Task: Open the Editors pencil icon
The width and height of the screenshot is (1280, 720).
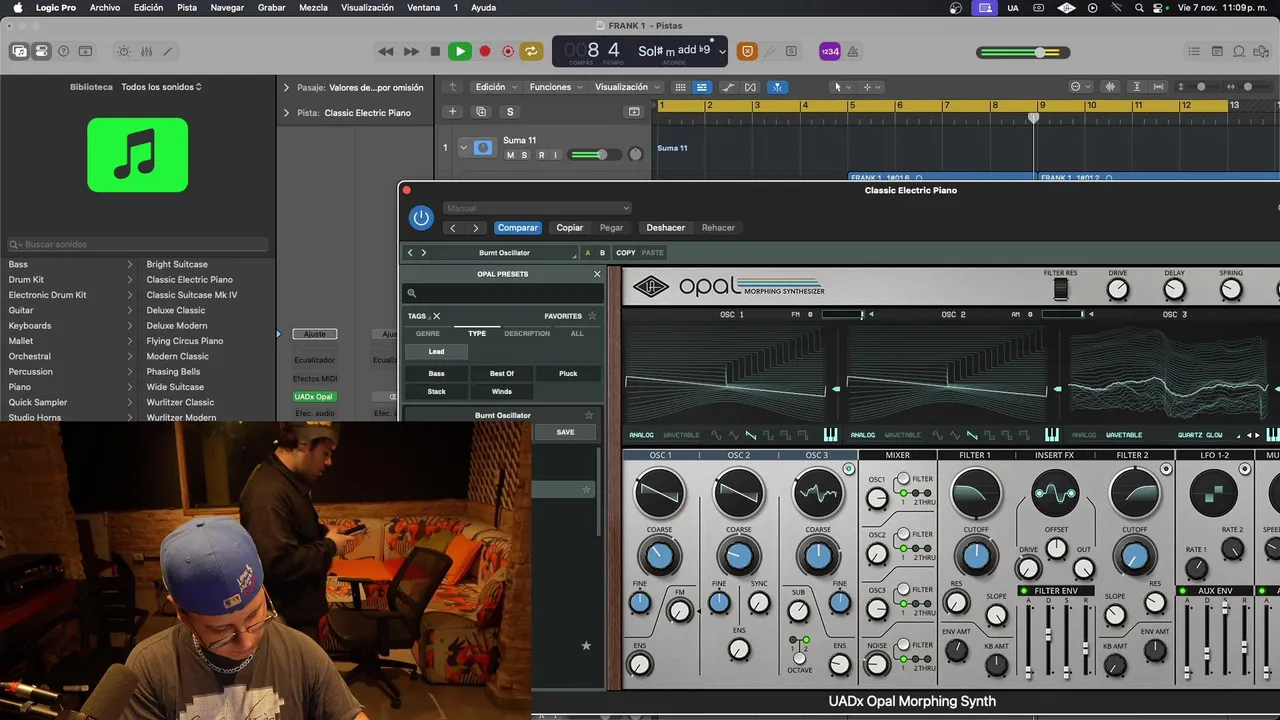Action: 168,51
